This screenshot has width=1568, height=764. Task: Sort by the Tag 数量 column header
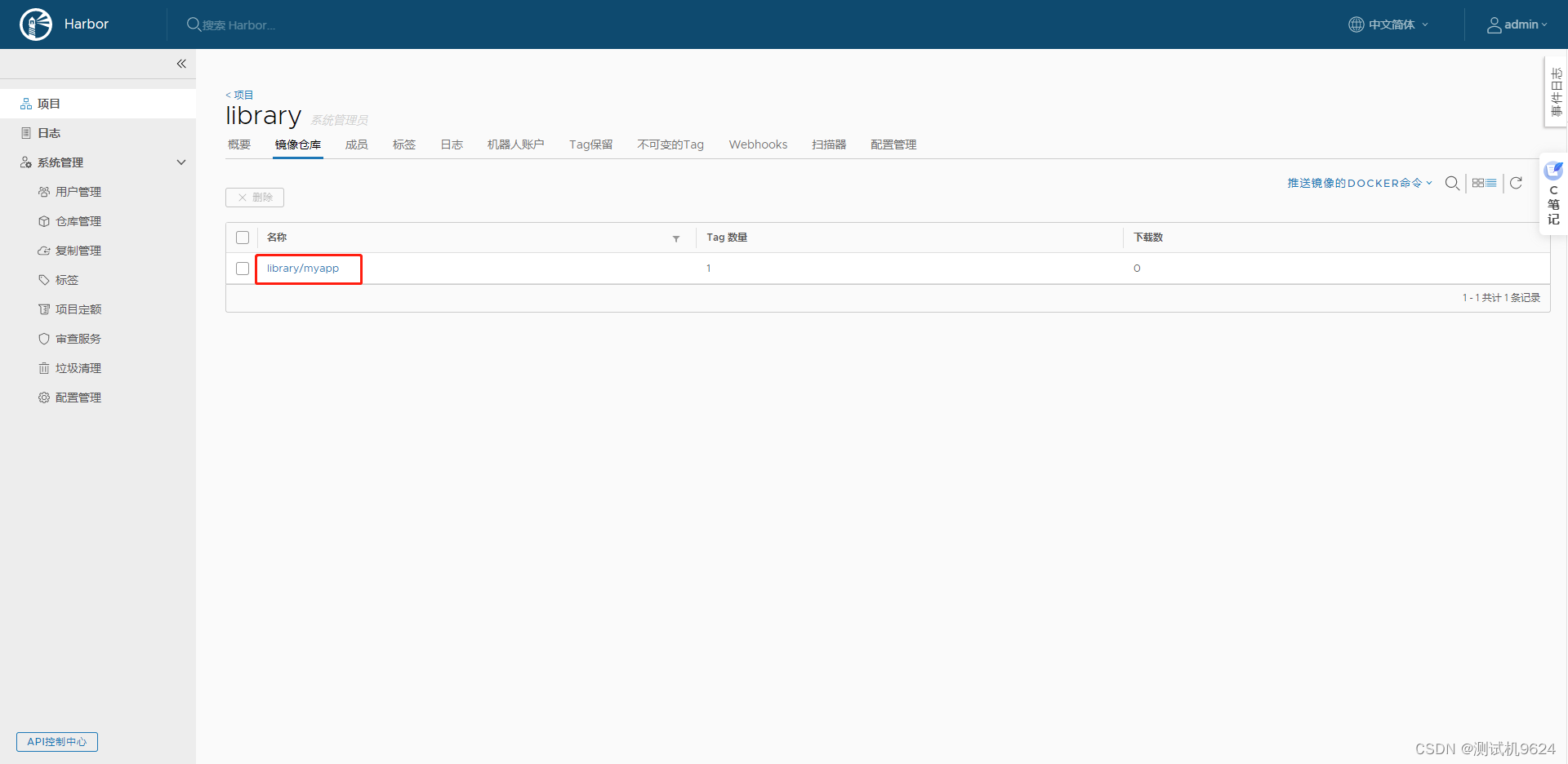(727, 238)
